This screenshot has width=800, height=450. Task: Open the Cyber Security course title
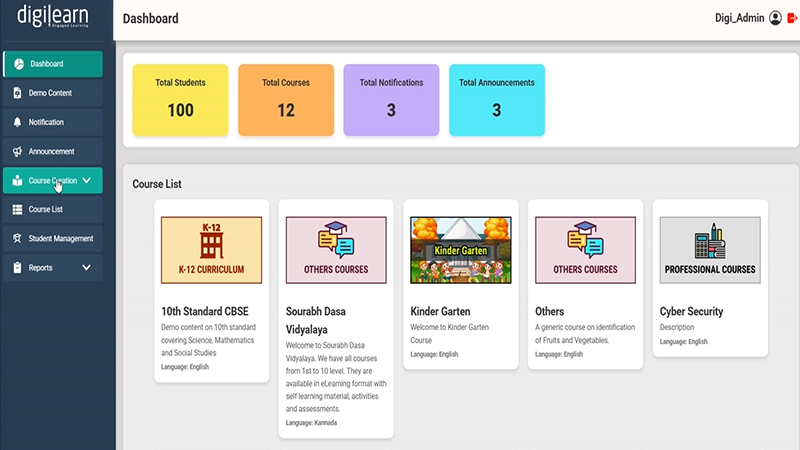[691, 311]
